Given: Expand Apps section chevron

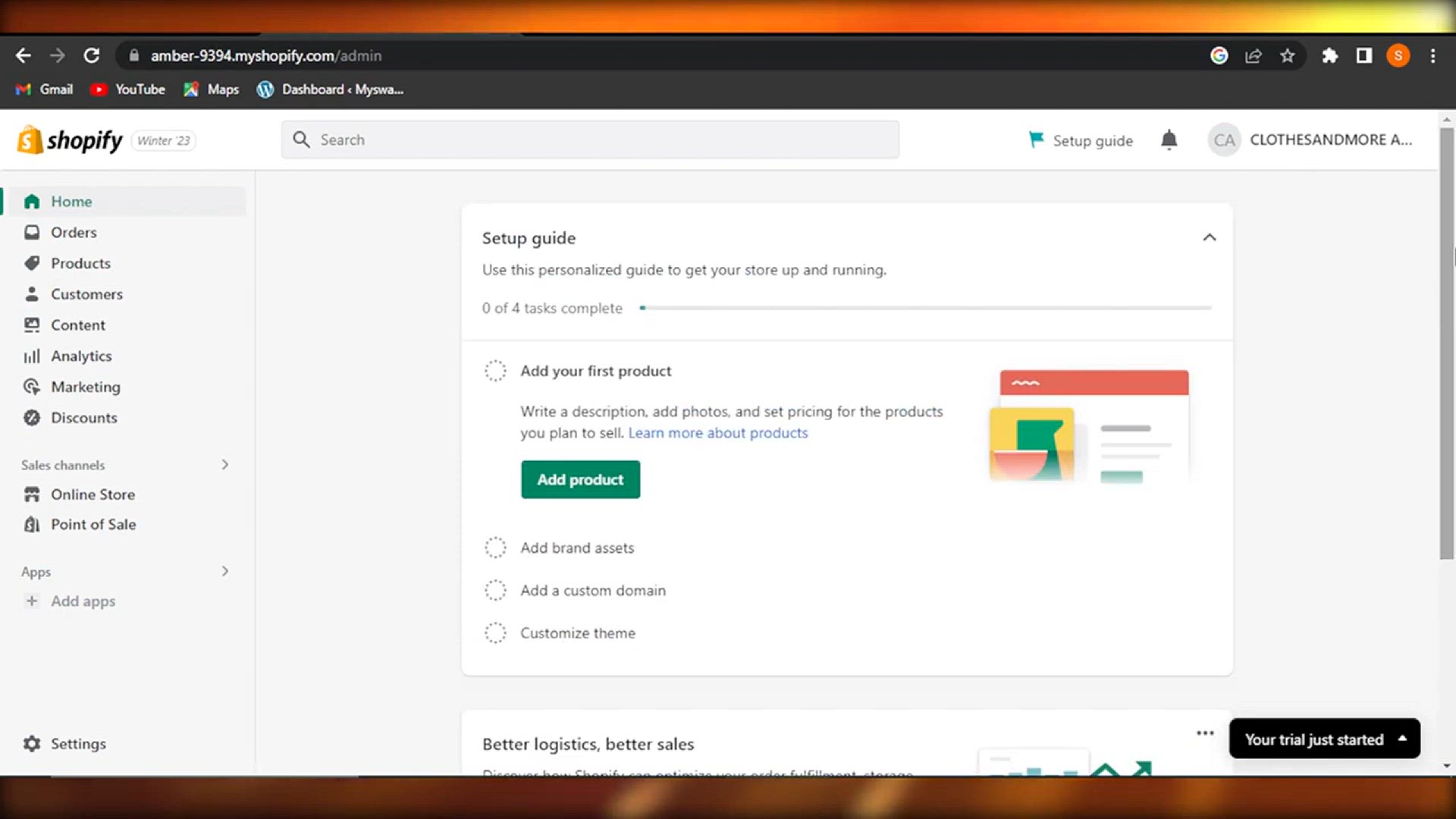Looking at the screenshot, I should tap(224, 571).
